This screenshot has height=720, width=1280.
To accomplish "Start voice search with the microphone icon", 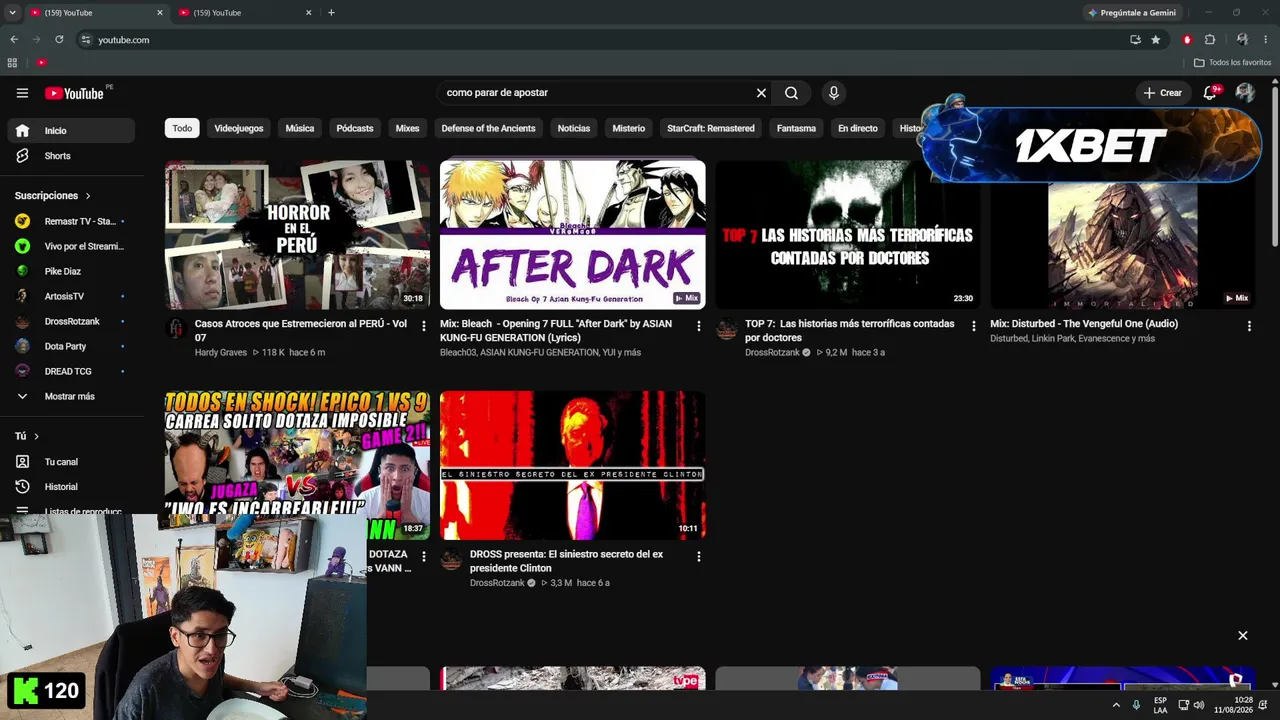I will pos(833,93).
